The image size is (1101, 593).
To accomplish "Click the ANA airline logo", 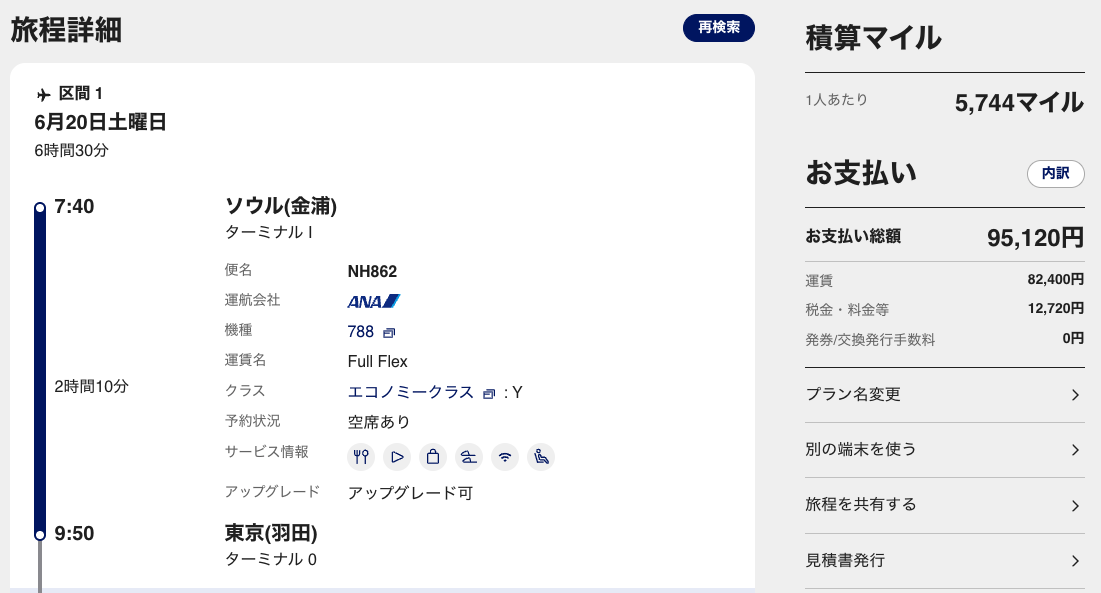I will point(374,301).
